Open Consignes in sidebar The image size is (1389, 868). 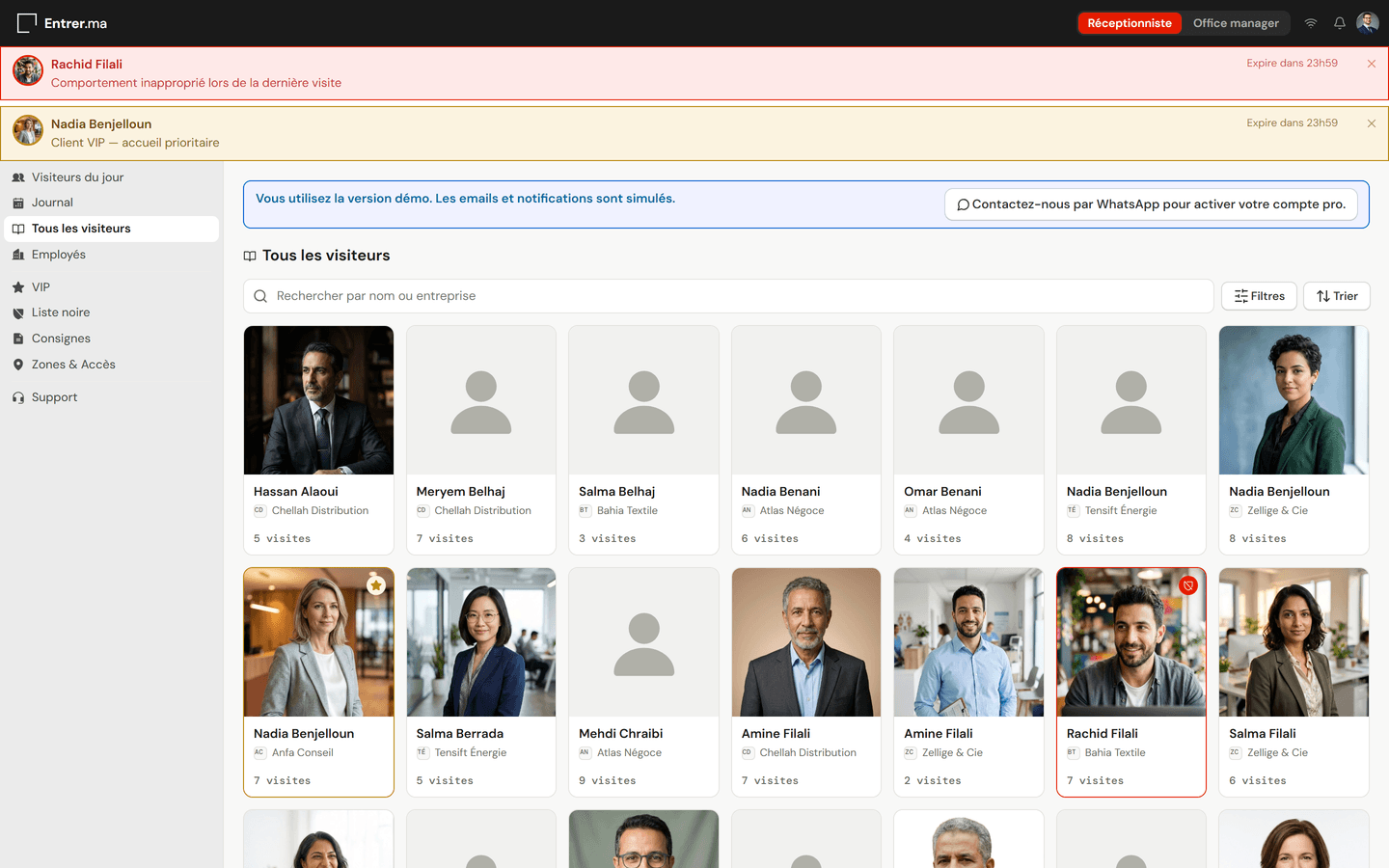click(112, 339)
